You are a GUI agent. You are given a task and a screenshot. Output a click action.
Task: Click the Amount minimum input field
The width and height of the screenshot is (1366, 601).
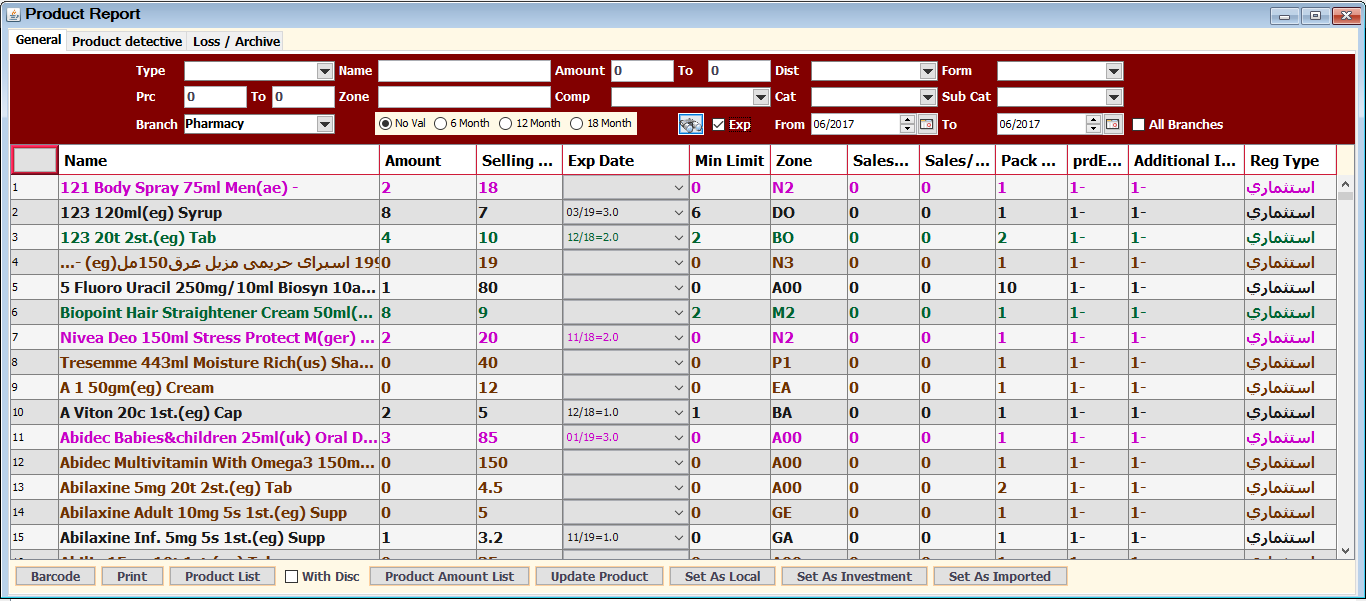tap(643, 71)
